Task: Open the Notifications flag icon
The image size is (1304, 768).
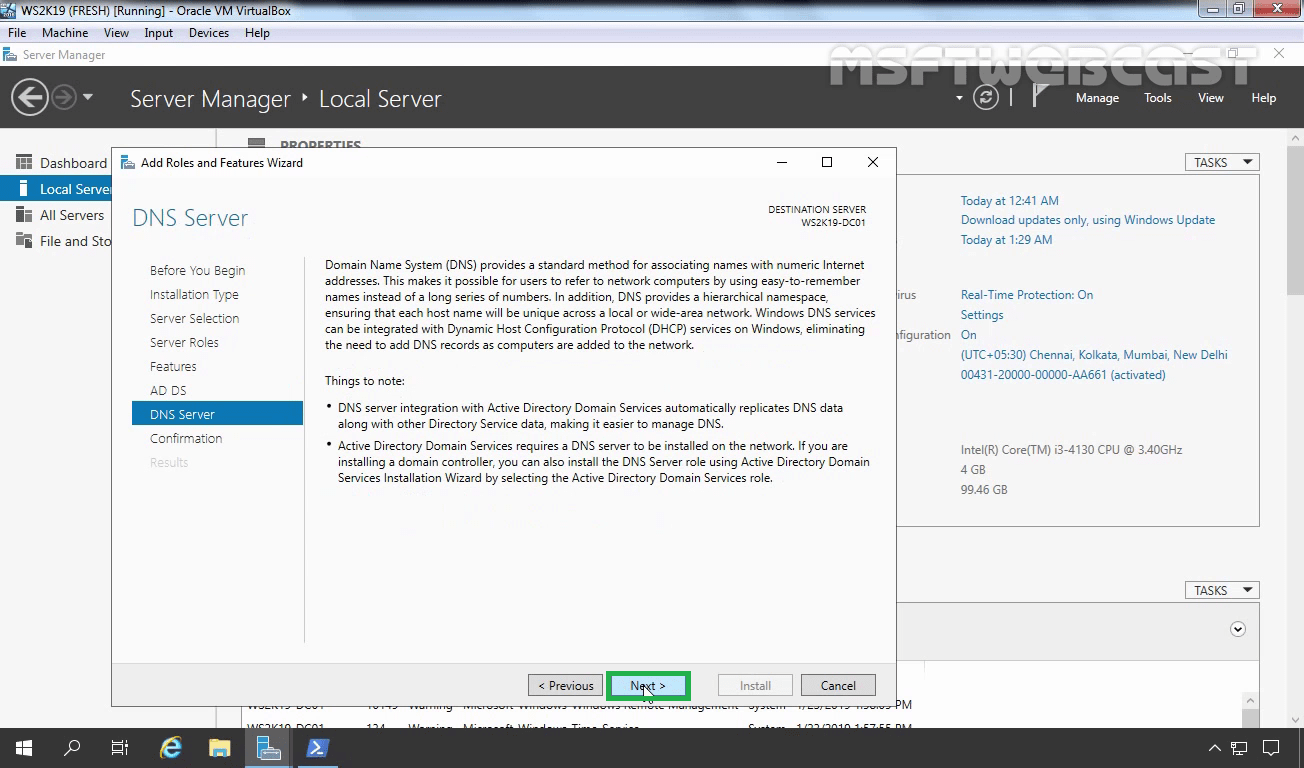Action: (1041, 96)
